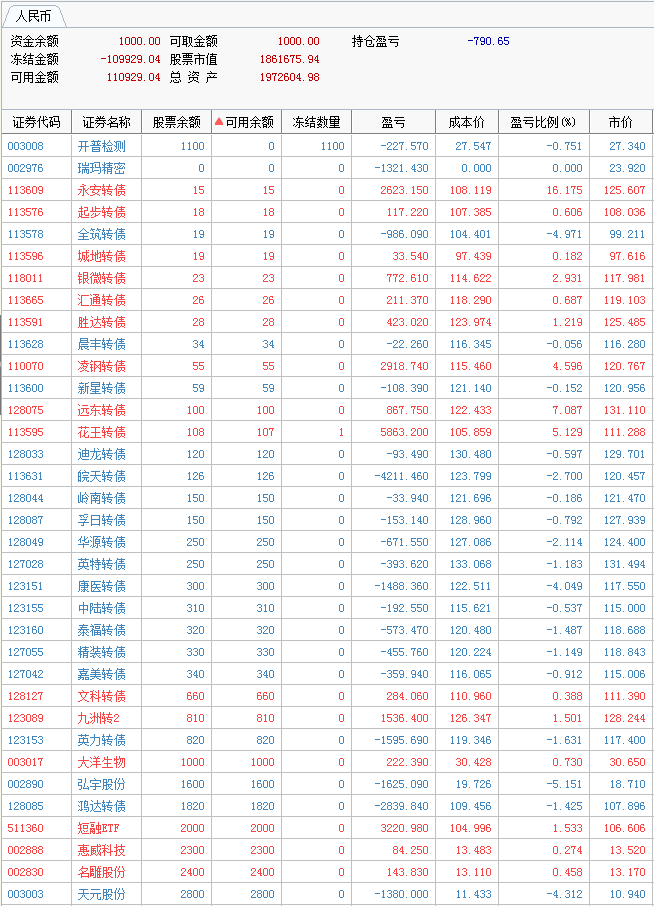This screenshot has width=654, height=906.
Task: Sort by 冻结数量 column header
Action: tap(316, 122)
